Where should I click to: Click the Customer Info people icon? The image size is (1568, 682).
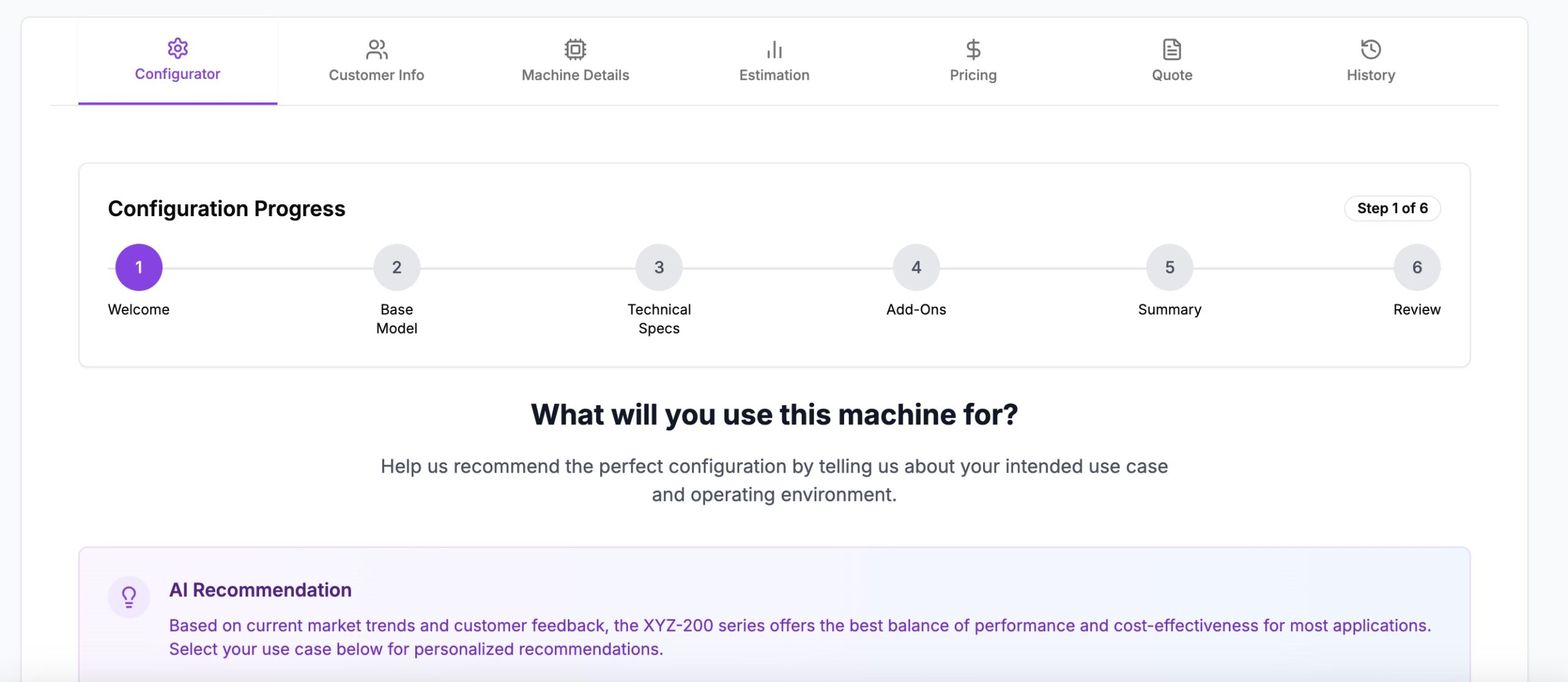click(x=377, y=50)
